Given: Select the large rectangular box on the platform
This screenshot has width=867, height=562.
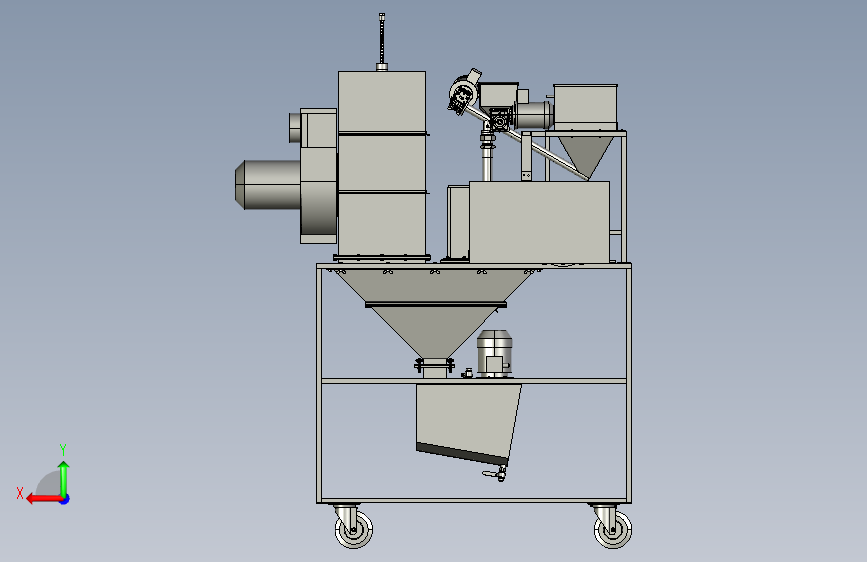Looking at the screenshot, I should [539, 222].
